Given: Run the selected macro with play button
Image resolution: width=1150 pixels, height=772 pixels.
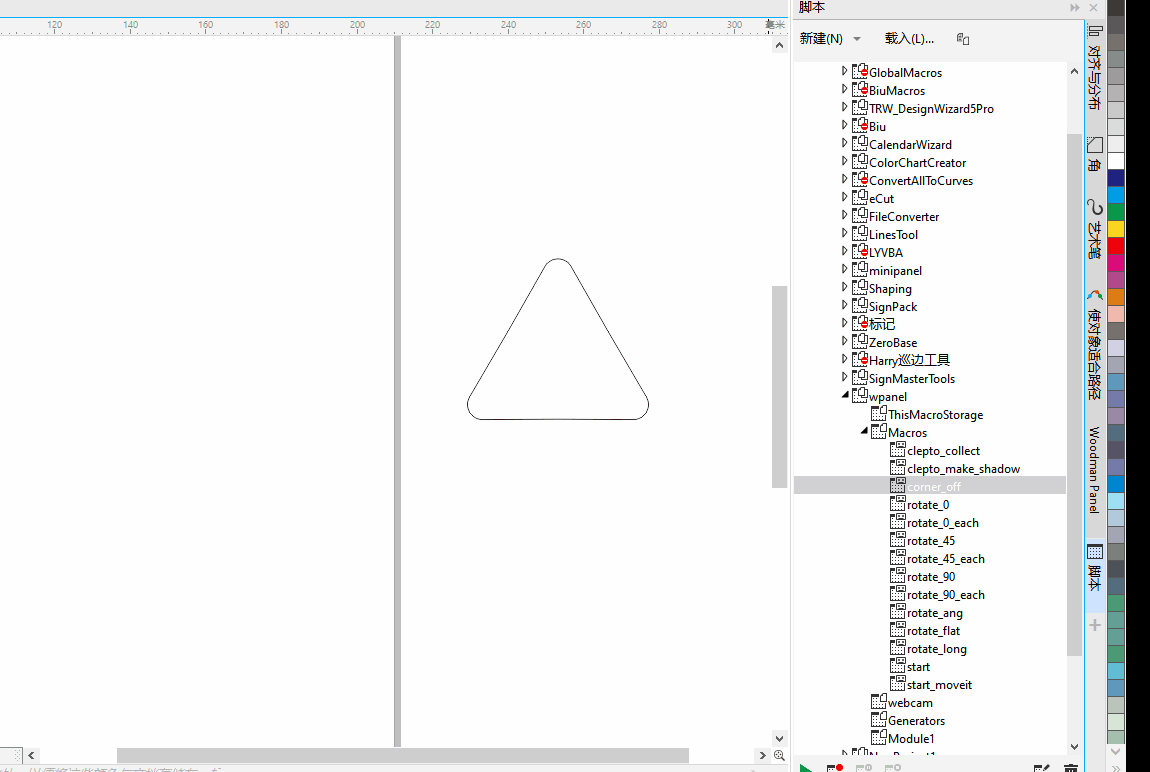Looking at the screenshot, I should click(x=805, y=768).
